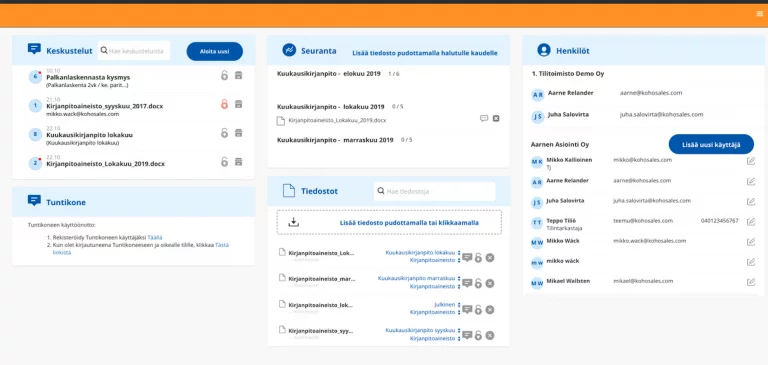Click the Tuntikone panel chat icon
Viewport: 768px width, 365px height.
click(34, 201)
